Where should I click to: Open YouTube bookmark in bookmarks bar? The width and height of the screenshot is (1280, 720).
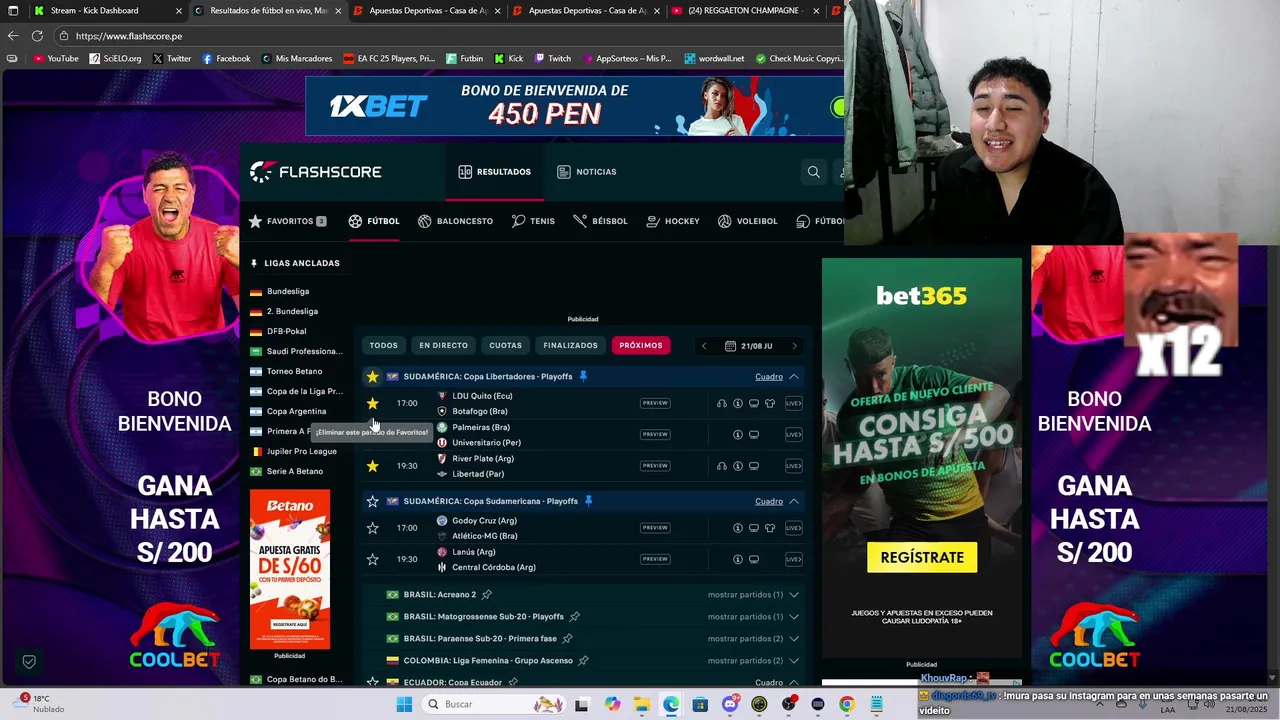click(56, 58)
